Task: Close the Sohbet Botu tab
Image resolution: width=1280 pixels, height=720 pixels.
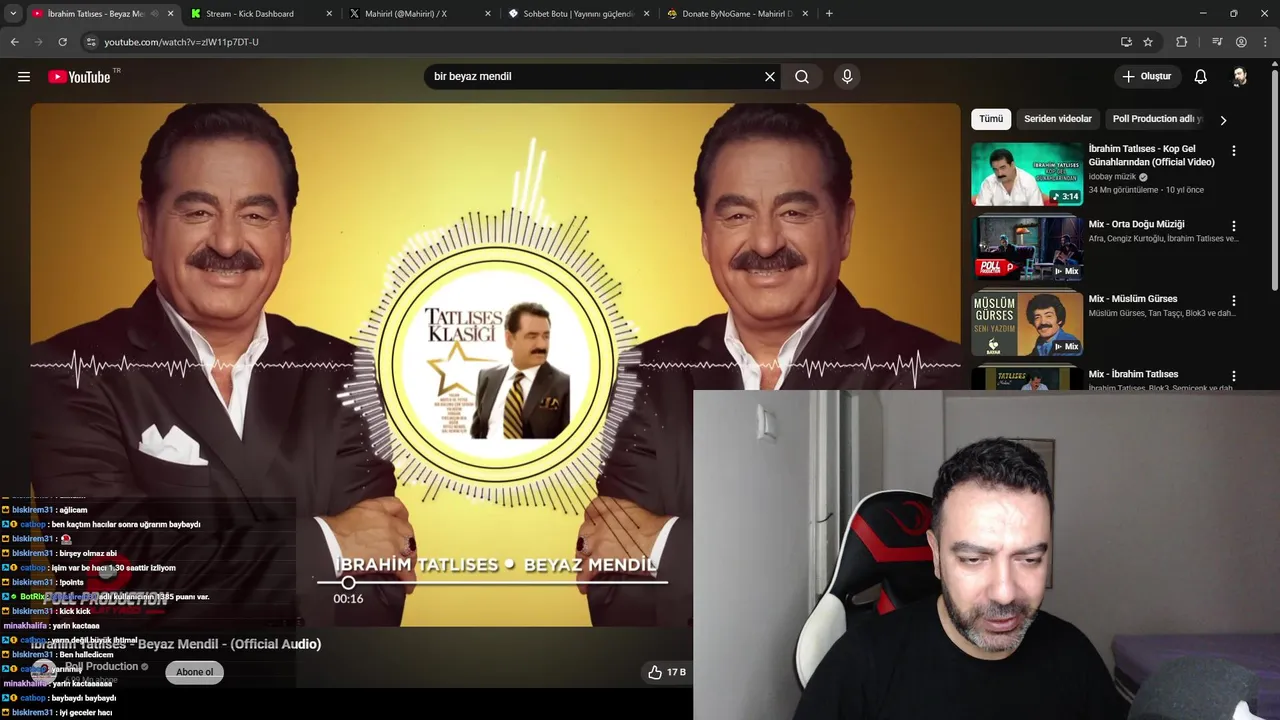Action: [647, 14]
